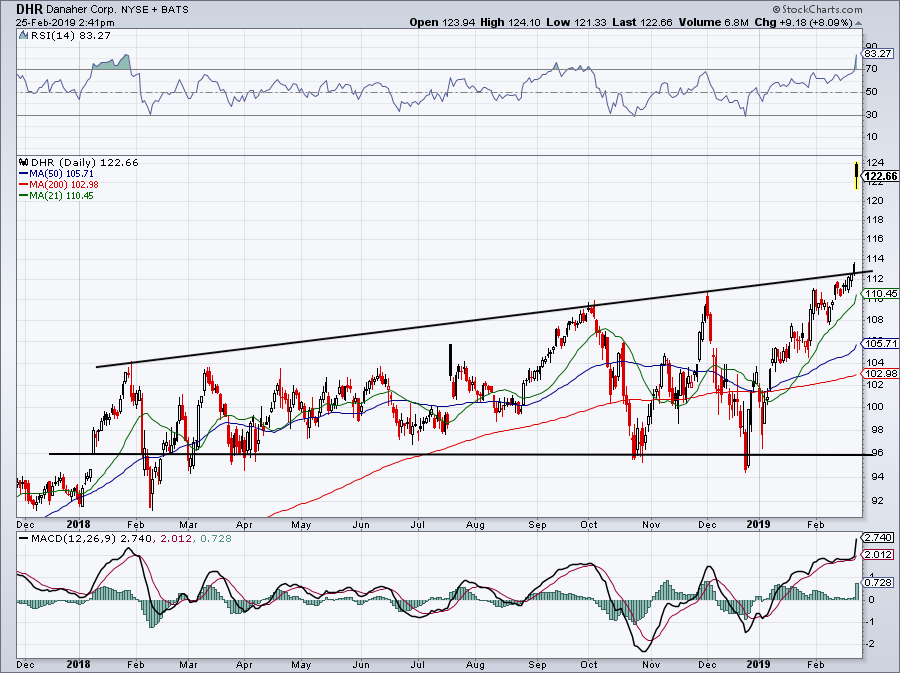Click the 'Volume 6.8M' header value
This screenshot has width=900, height=673.
pos(713,22)
